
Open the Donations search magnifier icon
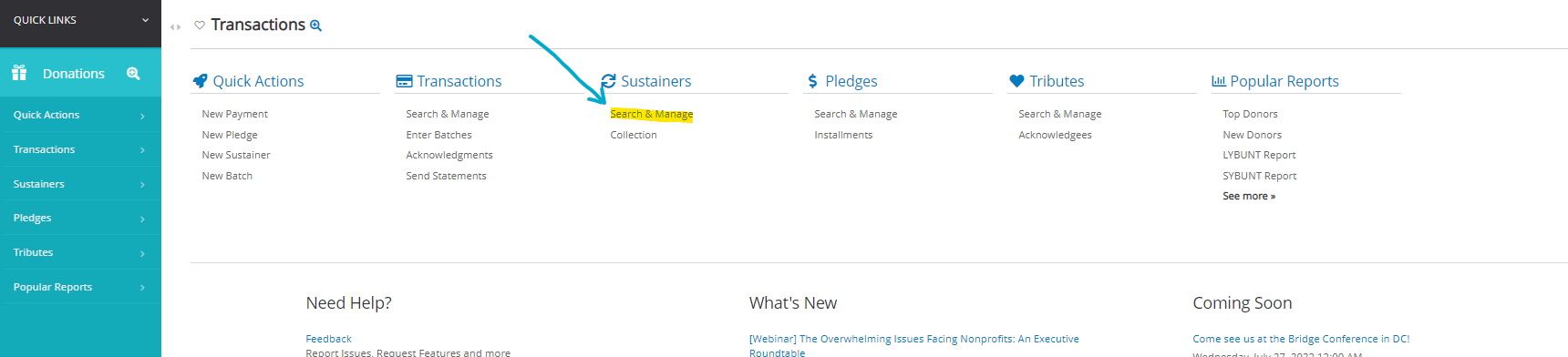pos(133,74)
